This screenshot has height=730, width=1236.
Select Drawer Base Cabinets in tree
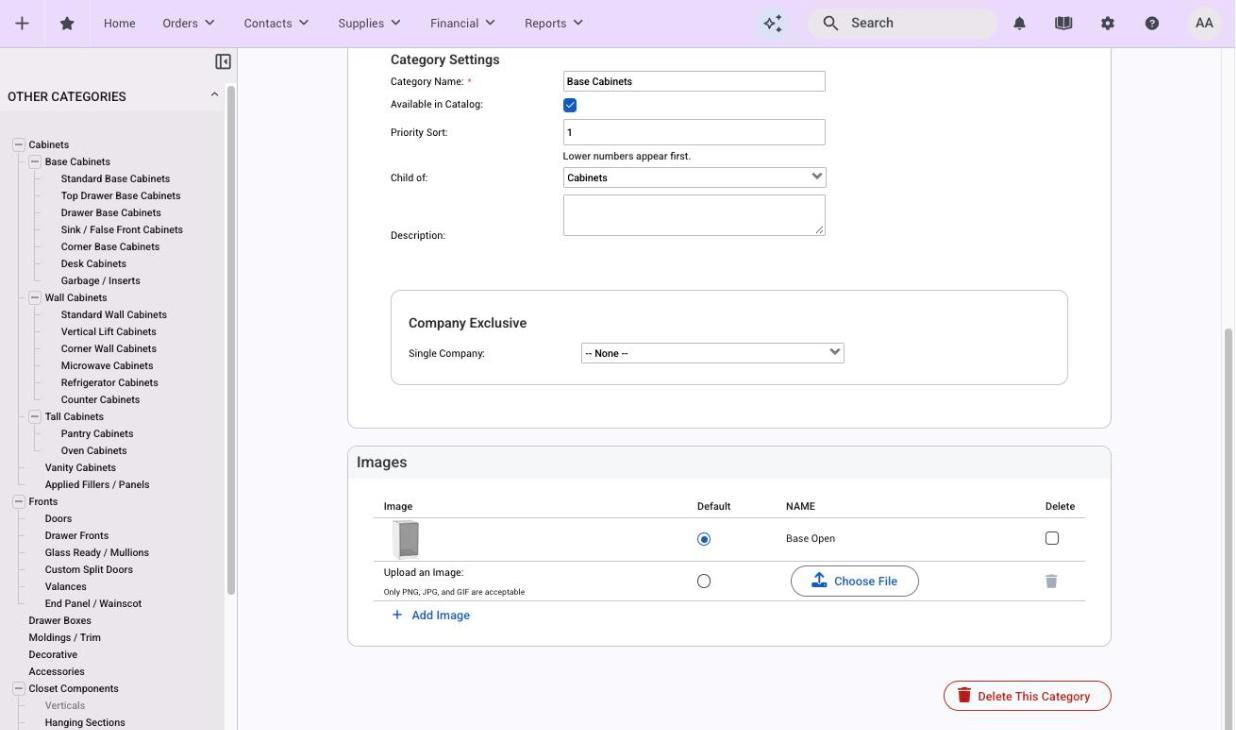[111, 213]
